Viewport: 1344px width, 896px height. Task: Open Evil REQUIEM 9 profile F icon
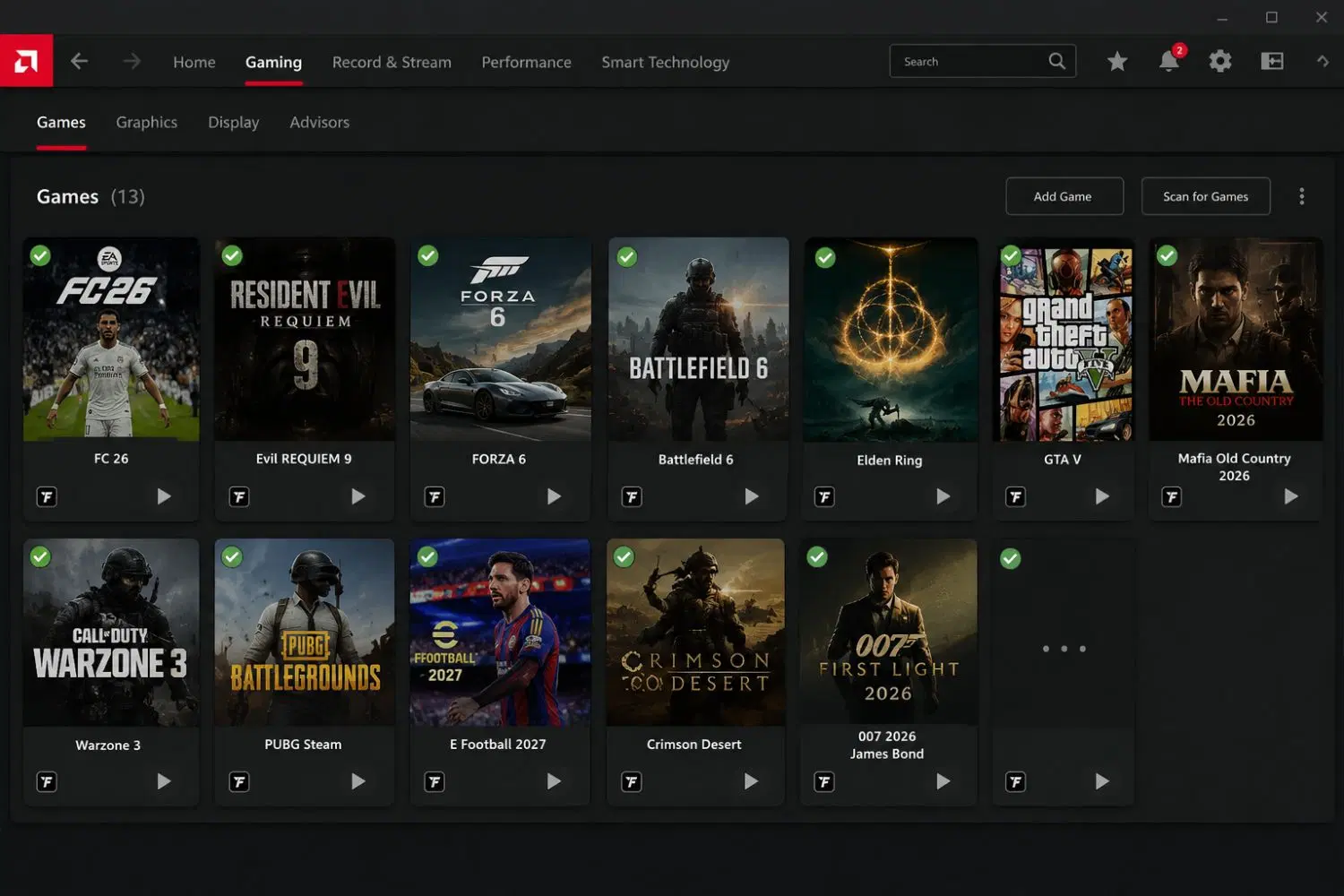(x=239, y=496)
